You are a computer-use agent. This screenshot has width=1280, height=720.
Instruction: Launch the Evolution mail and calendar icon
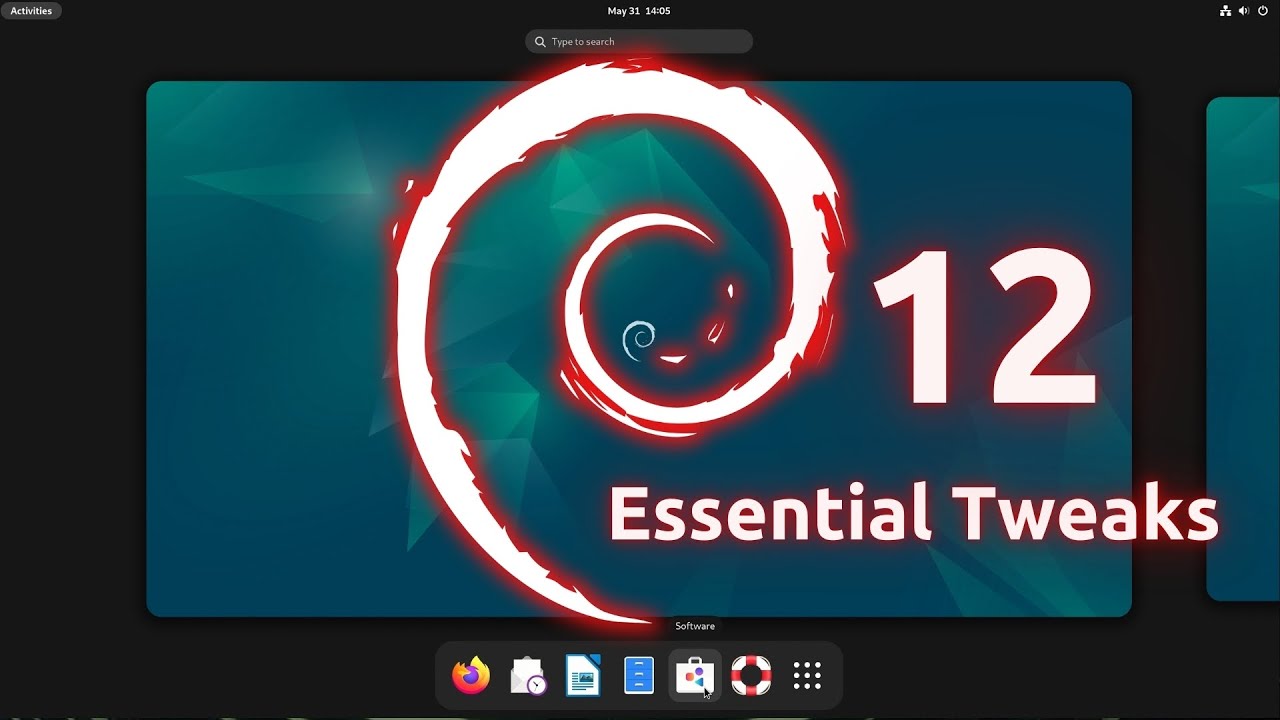527,676
